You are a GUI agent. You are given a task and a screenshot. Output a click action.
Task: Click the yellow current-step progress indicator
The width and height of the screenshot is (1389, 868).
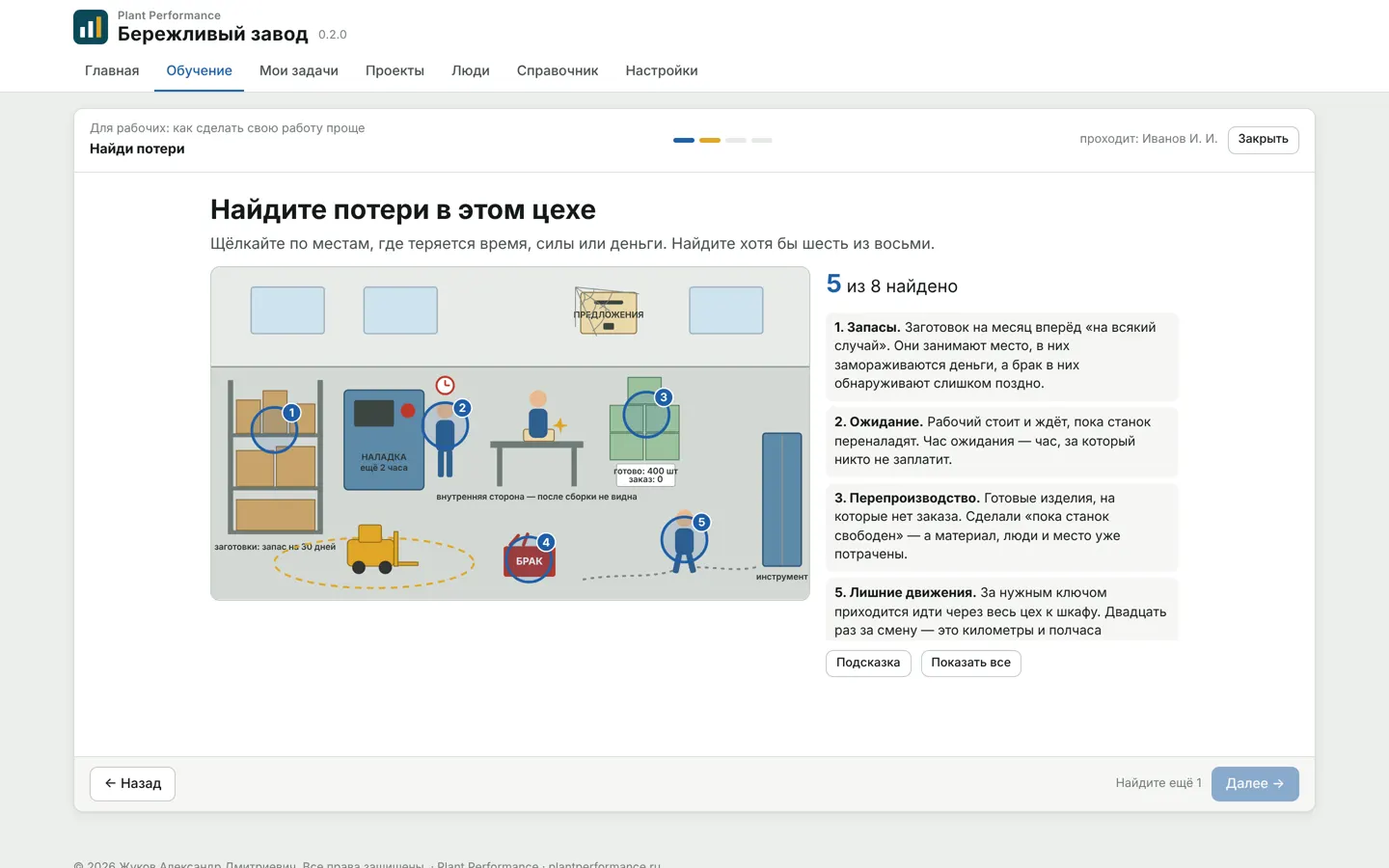tap(710, 141)
